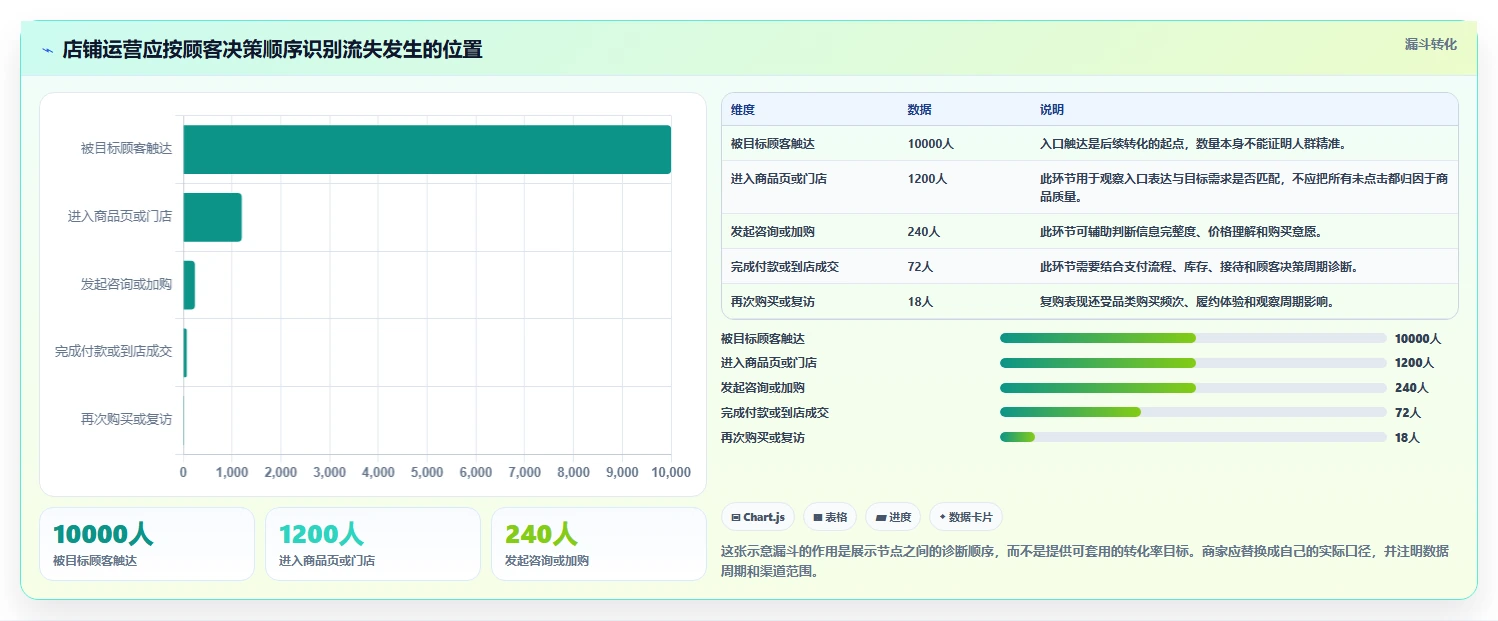Click the 18人 progress bar
Viewport: 1498px width, 621px height.
[1193, 437]
